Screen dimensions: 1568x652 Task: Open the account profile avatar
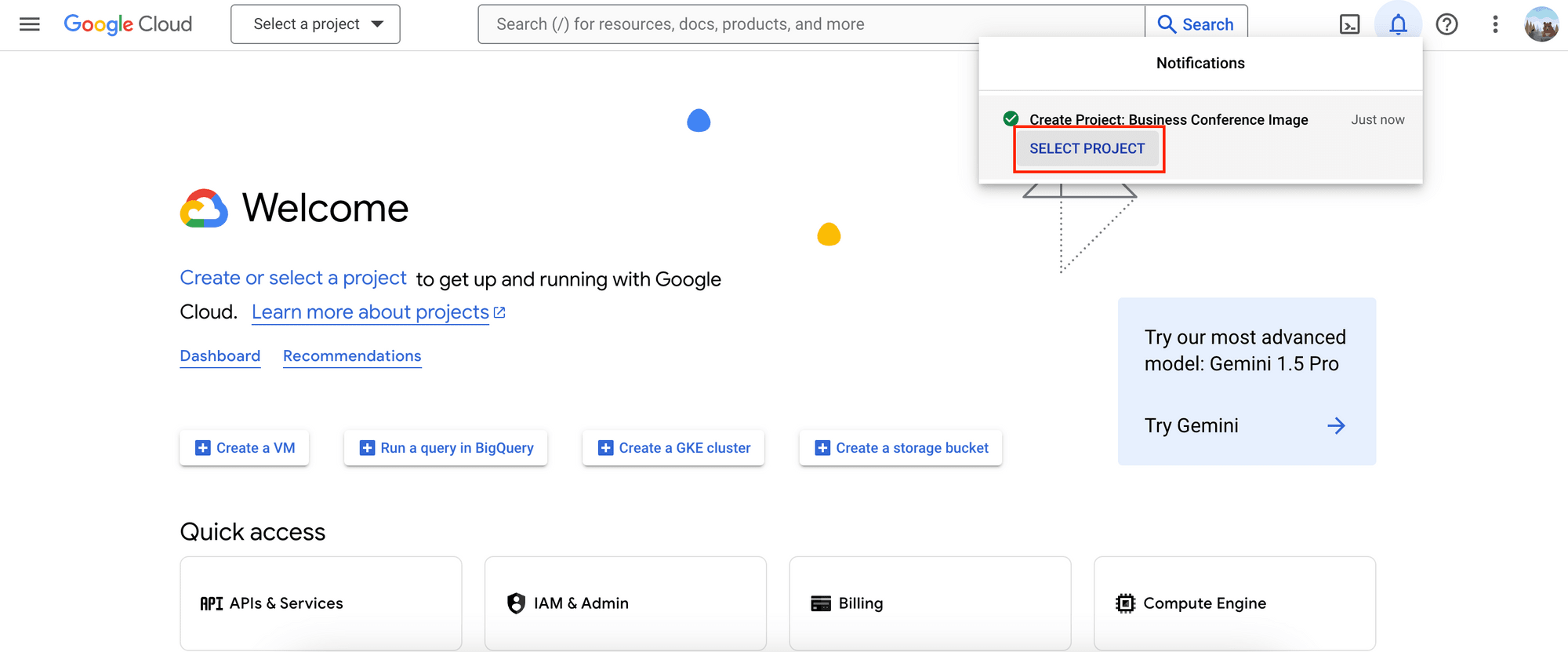(x=1541, y=24)
